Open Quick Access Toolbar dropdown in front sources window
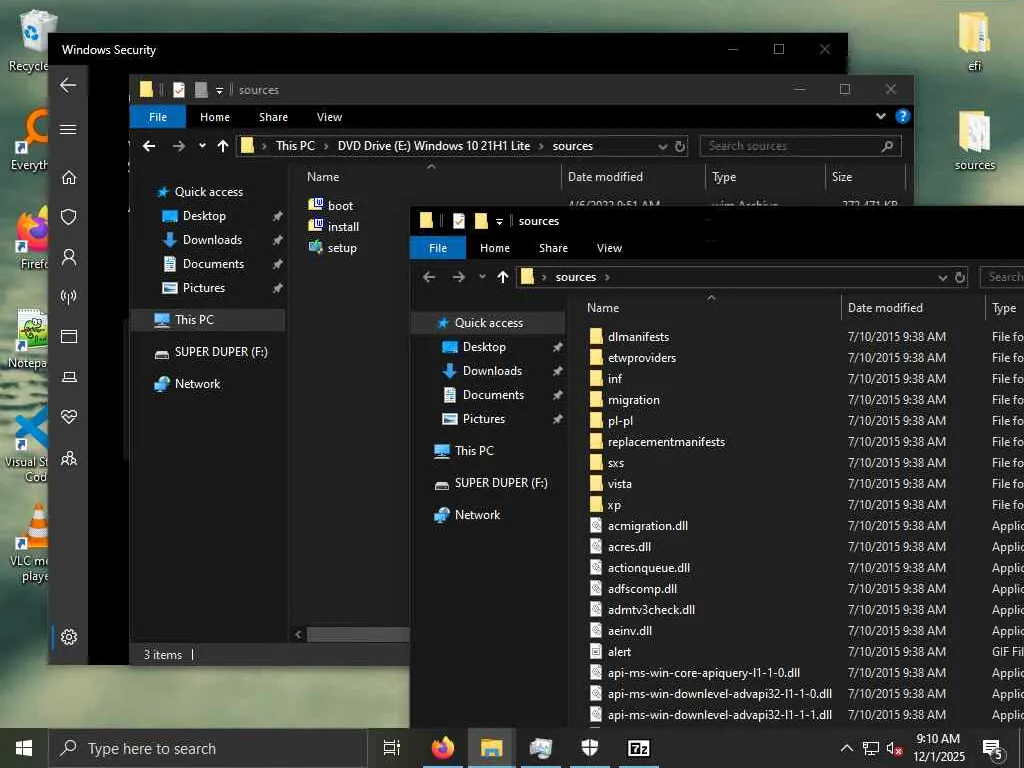This screenshot has height=768, width=1024. pyautogui.click(x=499, y=221)
